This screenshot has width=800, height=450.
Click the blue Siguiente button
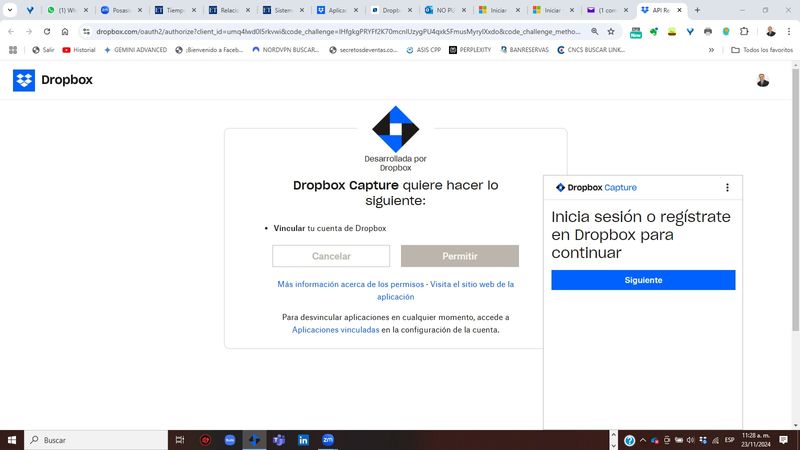643,280
